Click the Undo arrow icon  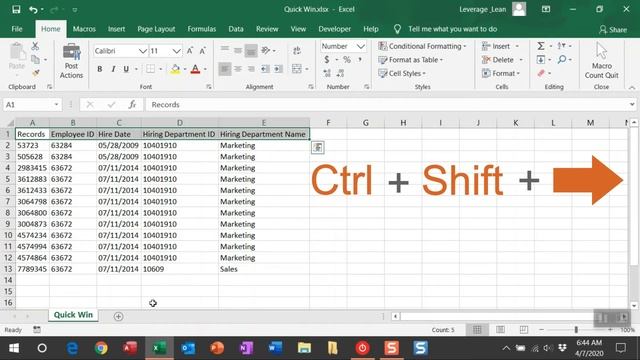[x=33, y=9]
